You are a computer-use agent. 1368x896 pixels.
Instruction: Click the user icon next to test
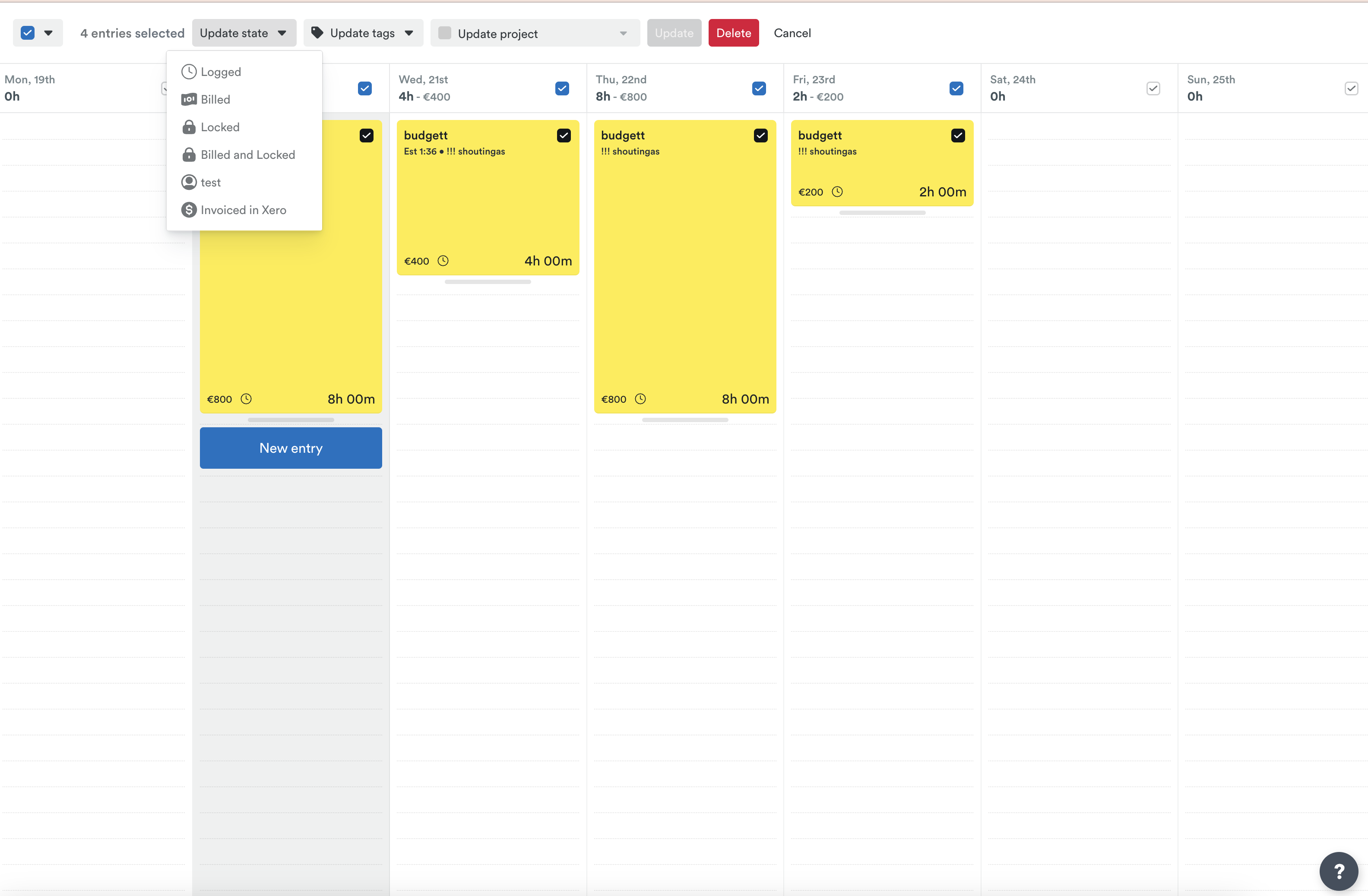(x=189, y=182)
